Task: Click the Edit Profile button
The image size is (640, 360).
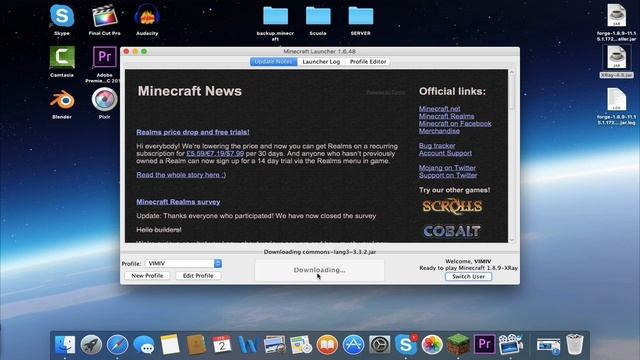Action: coord(198,276)
